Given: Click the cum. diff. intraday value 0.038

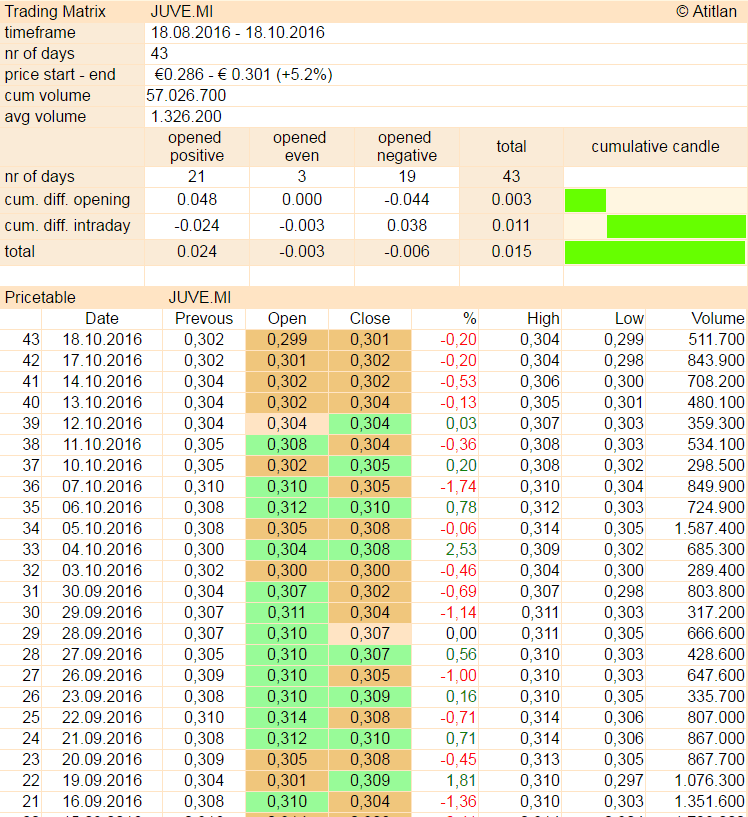Looking at the screenshot, I should 407,226.
